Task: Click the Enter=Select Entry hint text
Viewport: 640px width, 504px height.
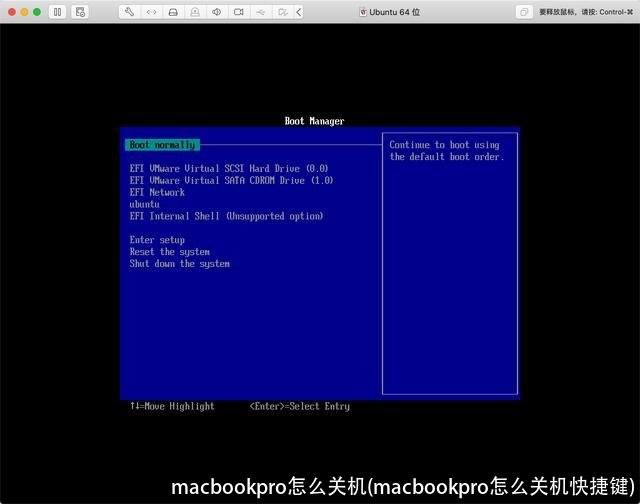Action: tap(300, 406)
